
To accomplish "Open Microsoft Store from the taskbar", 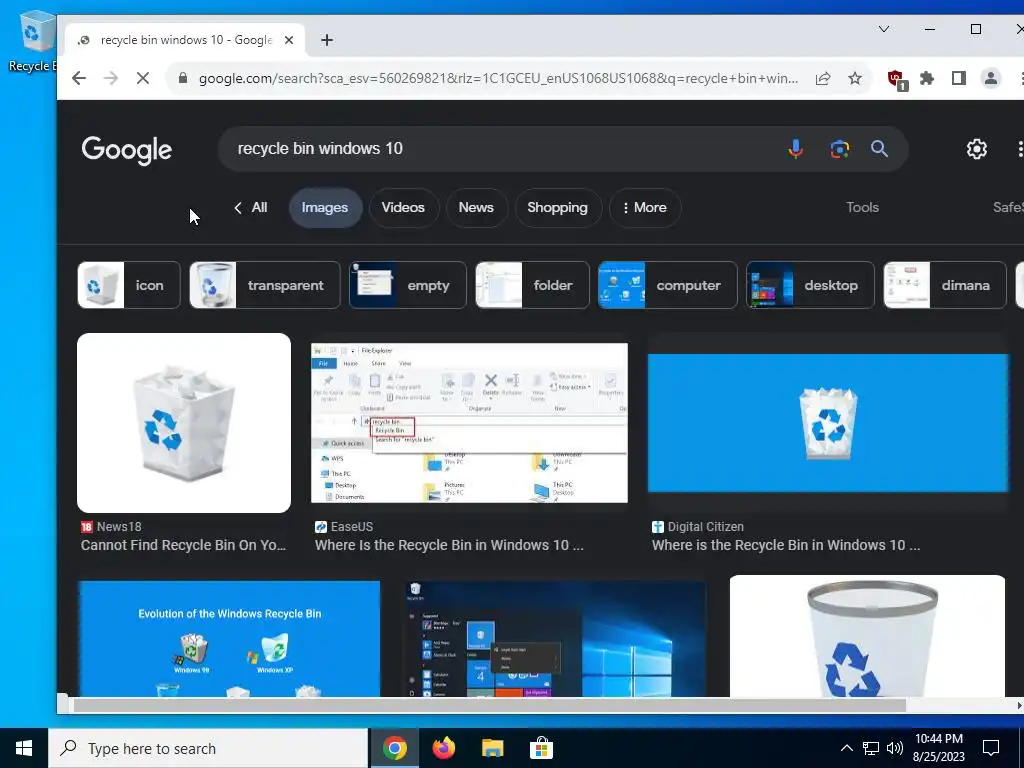I will pyautogui.click(x=541, y=748).
